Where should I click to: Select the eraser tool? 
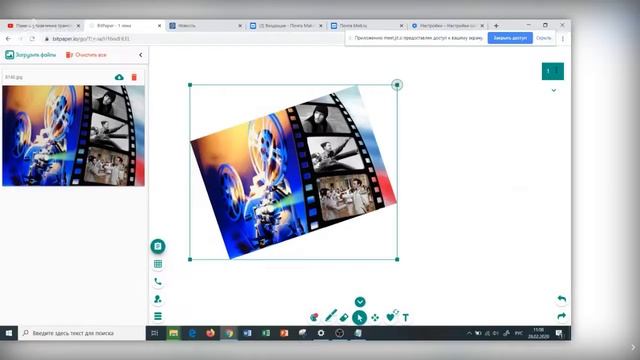tap(344, 318)
